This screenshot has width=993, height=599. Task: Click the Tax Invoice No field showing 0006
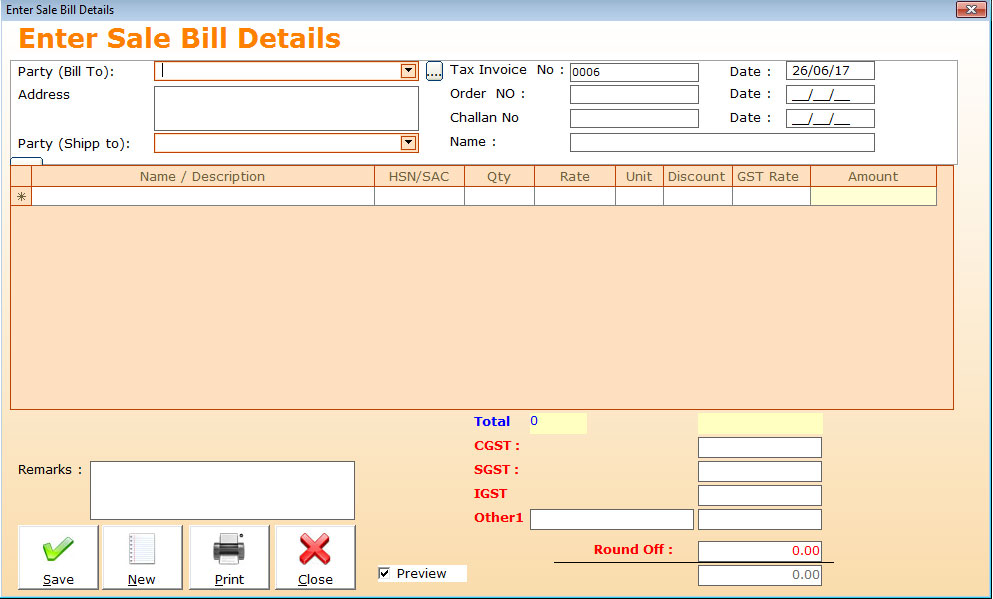pyautogui.click(x=634, y=72)
